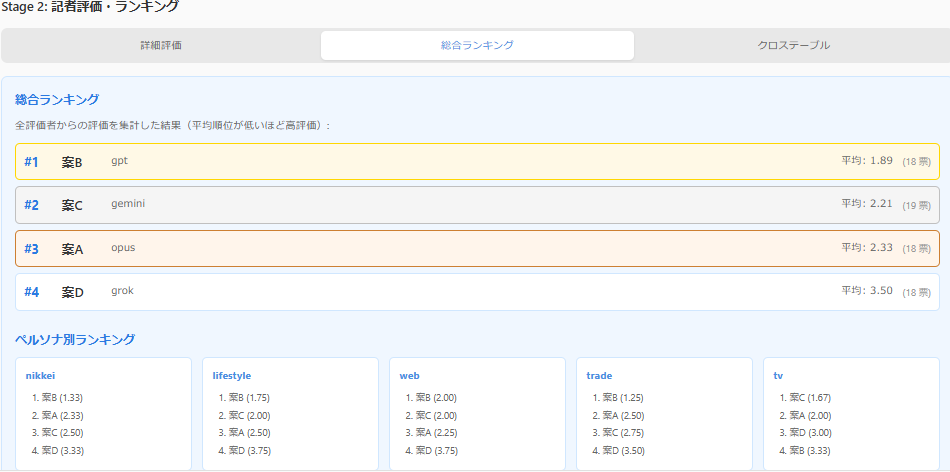Viewport: 950px width, 472px height.
Task: Click the #1 案B gpt ranking row
Action: click(x=477, y=162)
